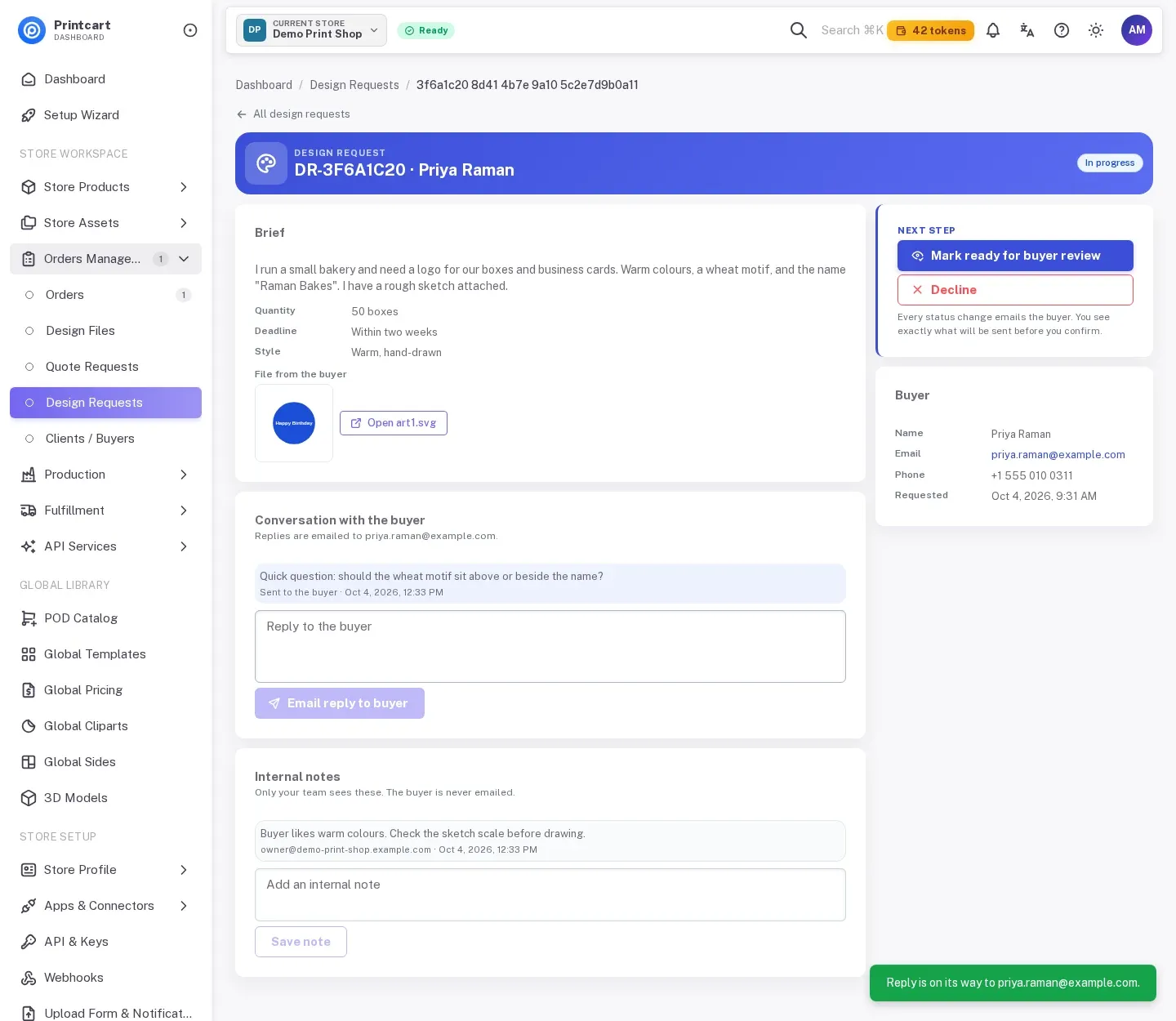Click the design request palette icon
The height and width of the screenshot is (1021, 1176).
(266, 163)
